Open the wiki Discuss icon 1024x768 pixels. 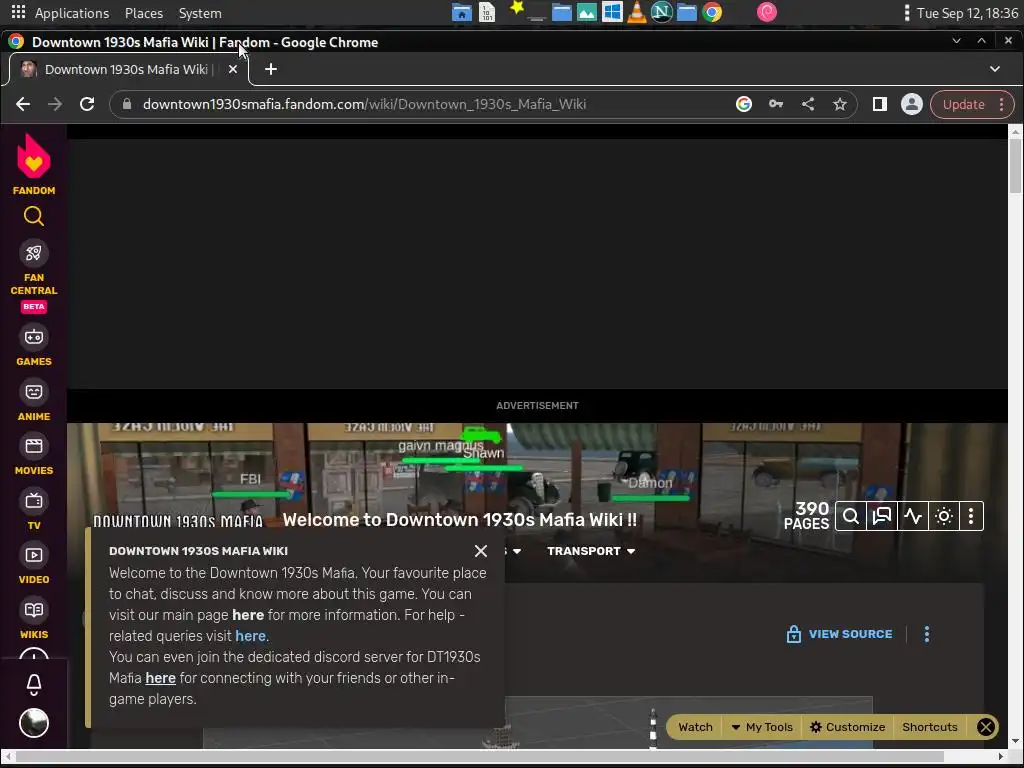click(882, 517)
